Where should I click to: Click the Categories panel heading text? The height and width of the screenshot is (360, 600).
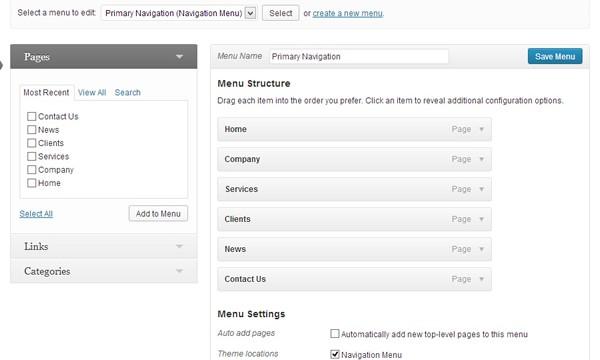[x=47, y=271]
